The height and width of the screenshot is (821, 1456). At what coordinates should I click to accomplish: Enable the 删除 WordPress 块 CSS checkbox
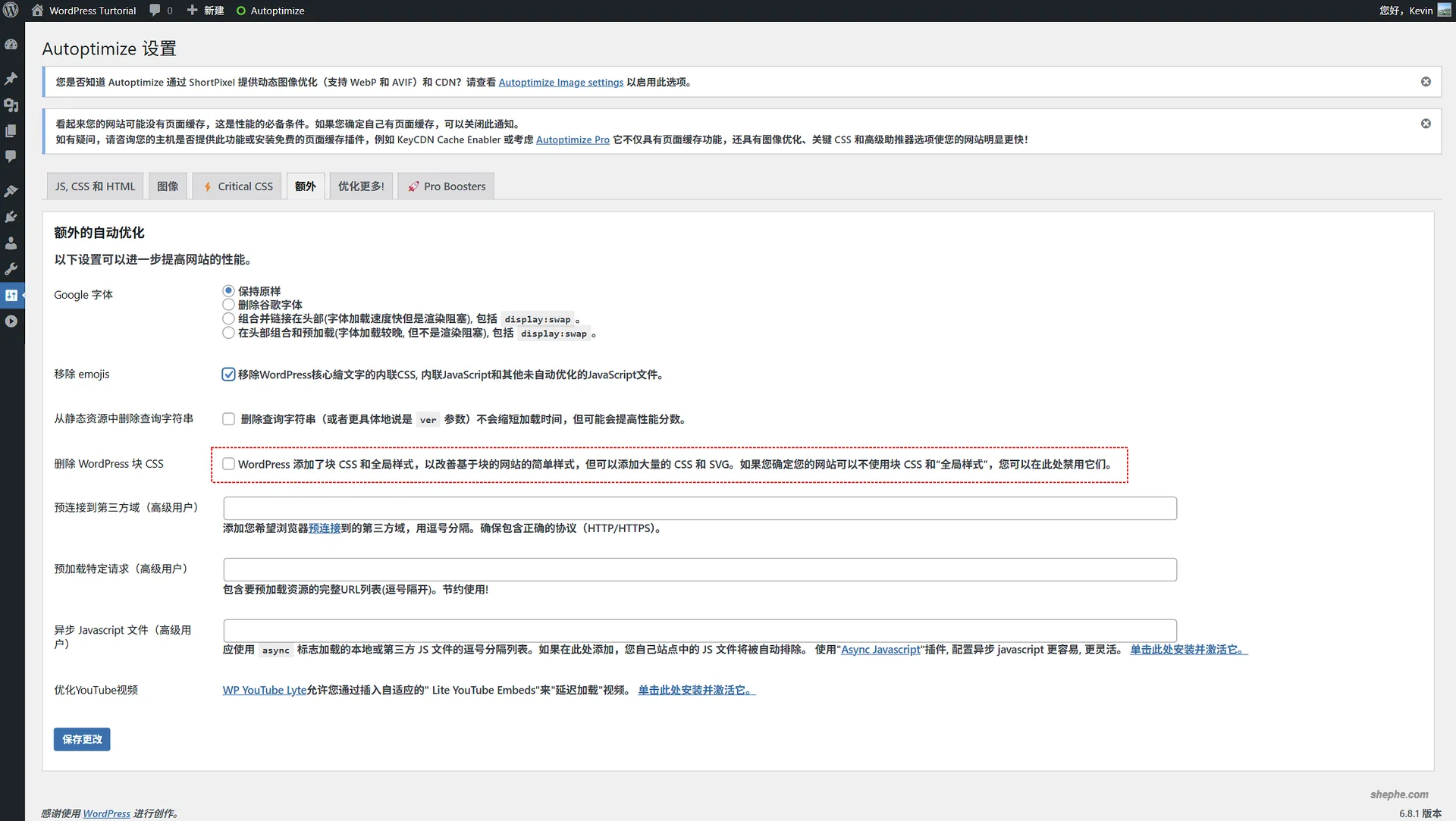click(x=228, y=463)
